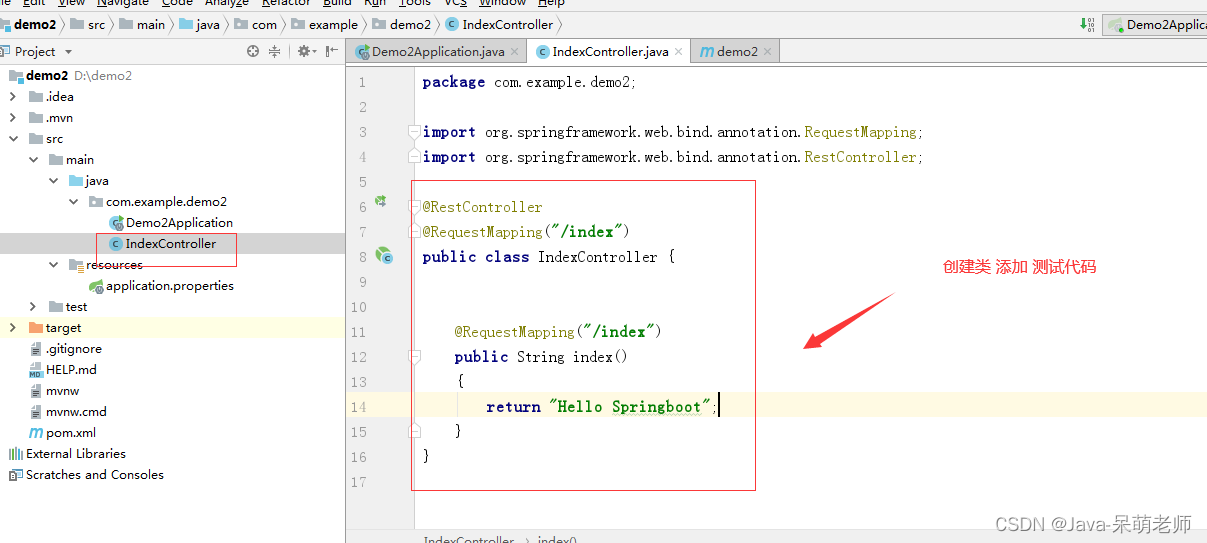
Task: Fold the import block on line 3
Action: pos(414,132)
